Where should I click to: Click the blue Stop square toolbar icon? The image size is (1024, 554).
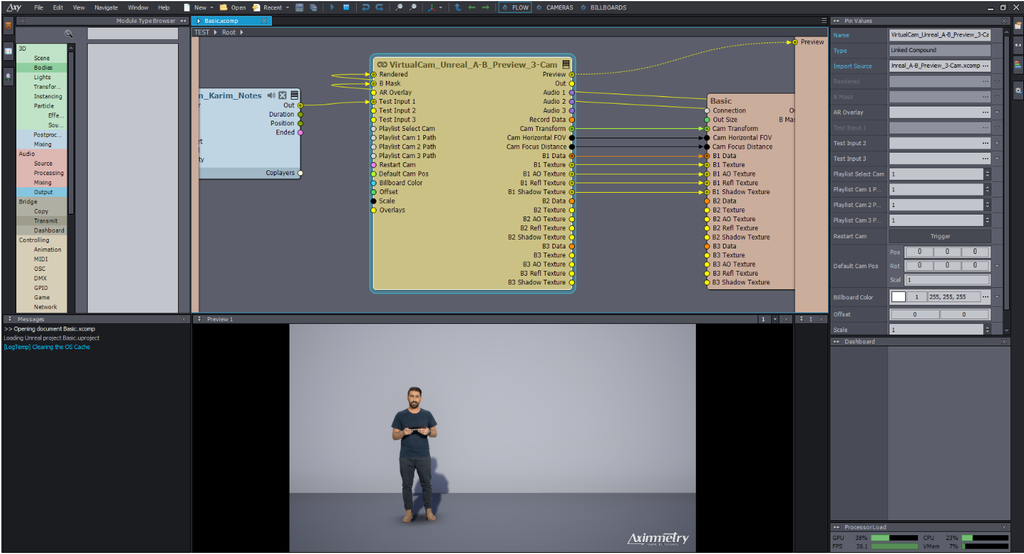pyautogui.click(x=346, y=7)
